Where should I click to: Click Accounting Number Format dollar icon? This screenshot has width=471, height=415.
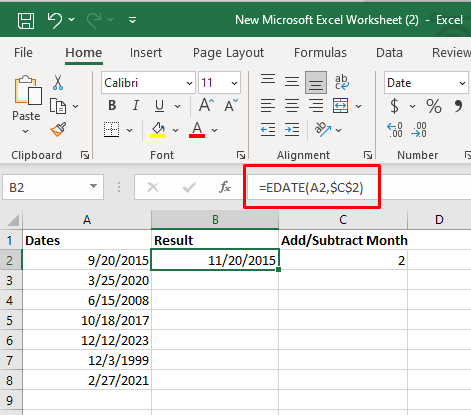[394, 106]
